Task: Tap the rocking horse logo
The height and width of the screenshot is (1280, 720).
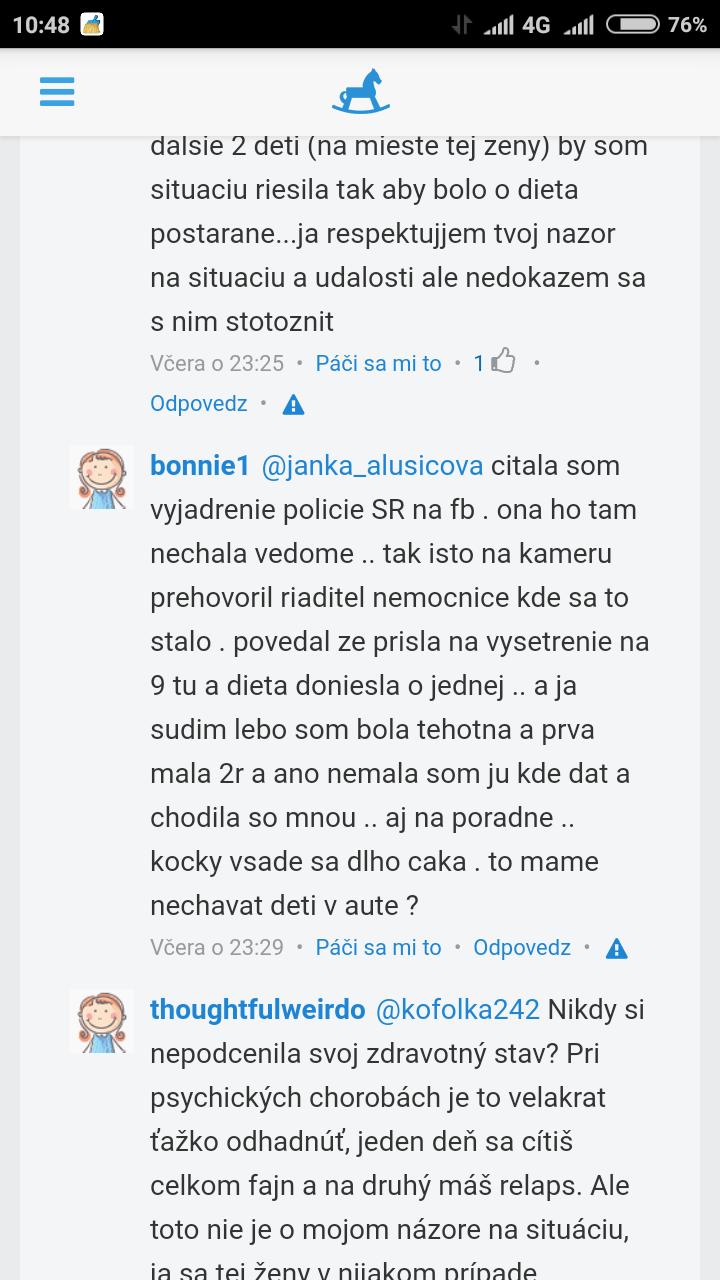Action: pos(360,91)
